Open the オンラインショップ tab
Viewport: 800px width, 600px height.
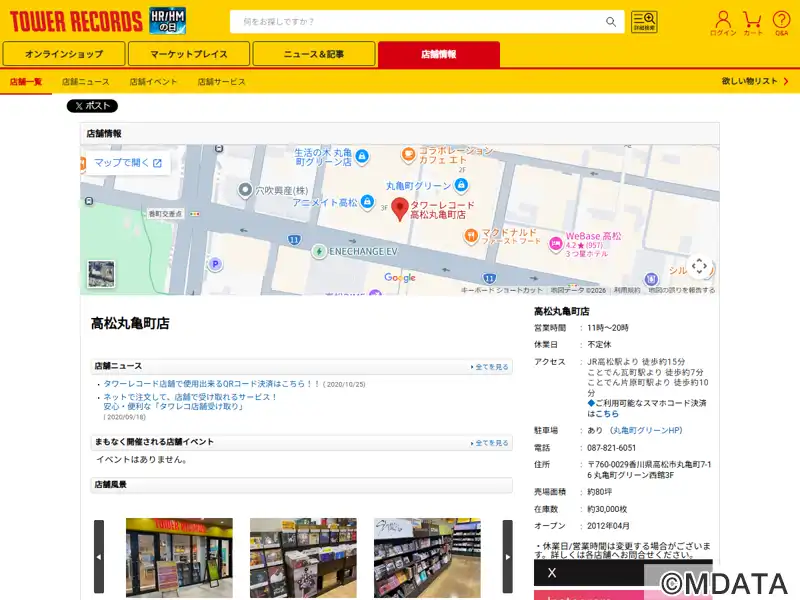pos(64,54)
